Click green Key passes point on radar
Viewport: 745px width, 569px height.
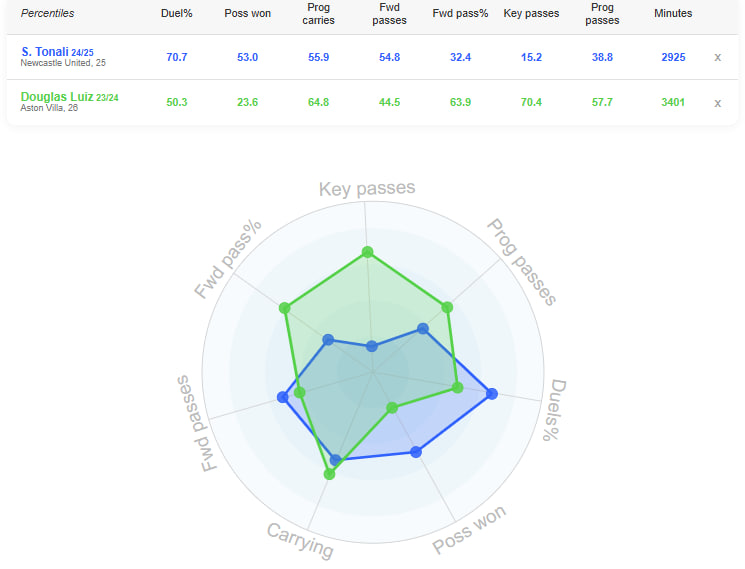(x=368, y=252)
